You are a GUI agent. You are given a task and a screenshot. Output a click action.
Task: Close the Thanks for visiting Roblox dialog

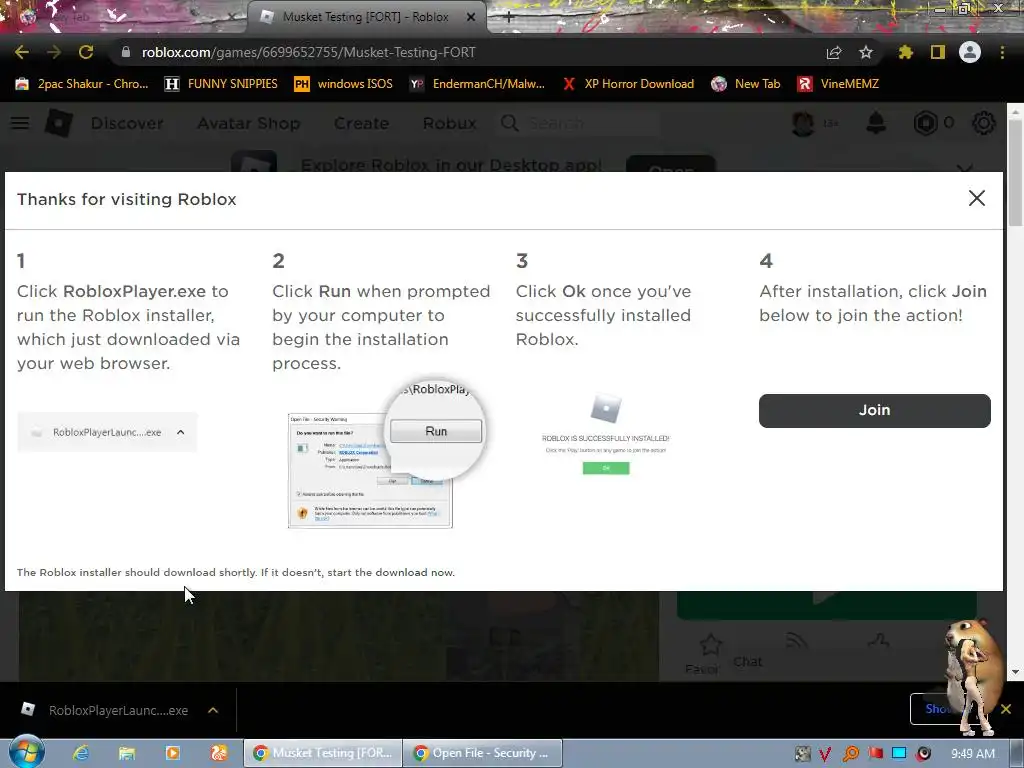click(976, 198)
